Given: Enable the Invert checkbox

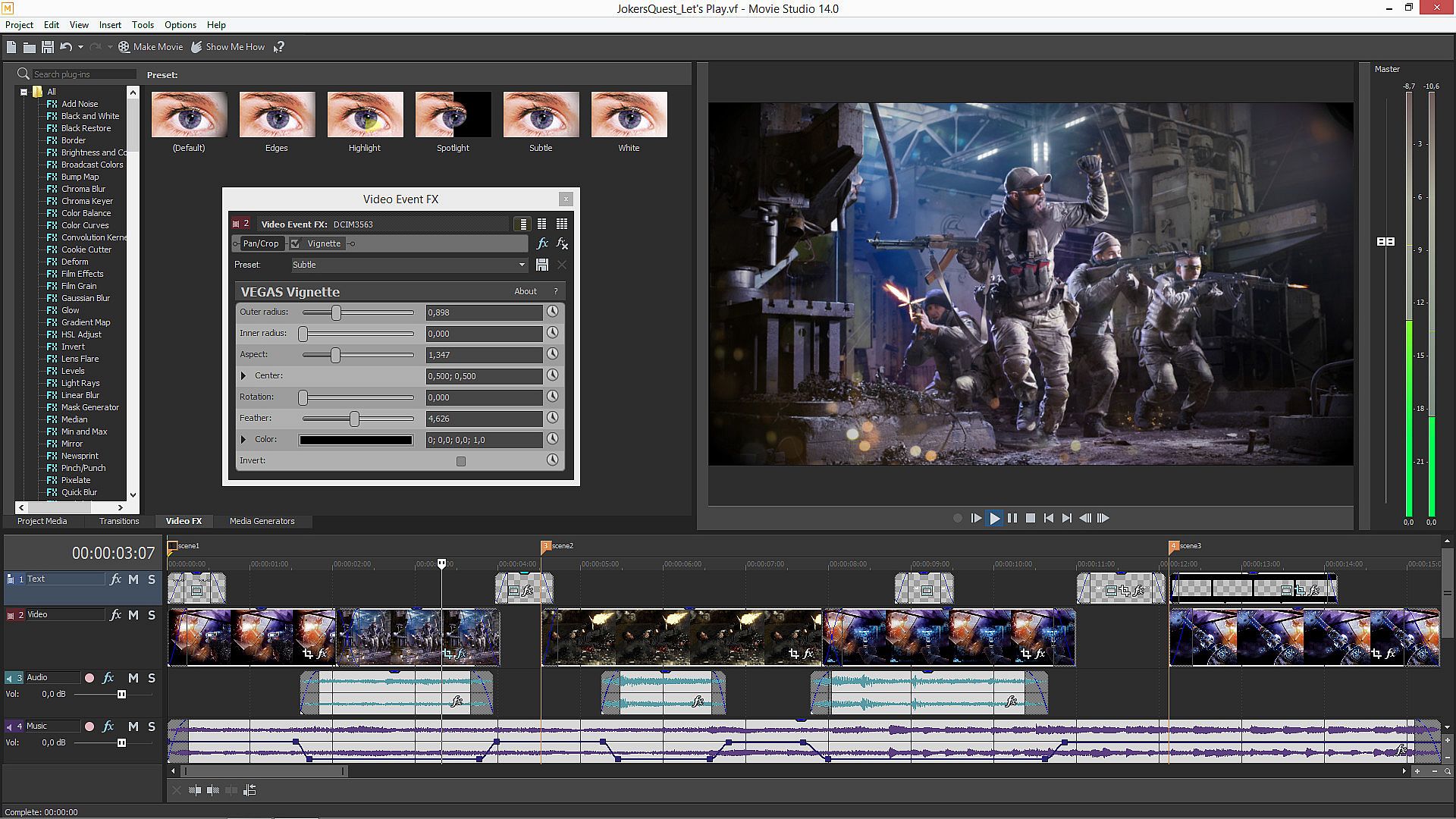Looking at the screenshot, I should [x=460, y=461].
